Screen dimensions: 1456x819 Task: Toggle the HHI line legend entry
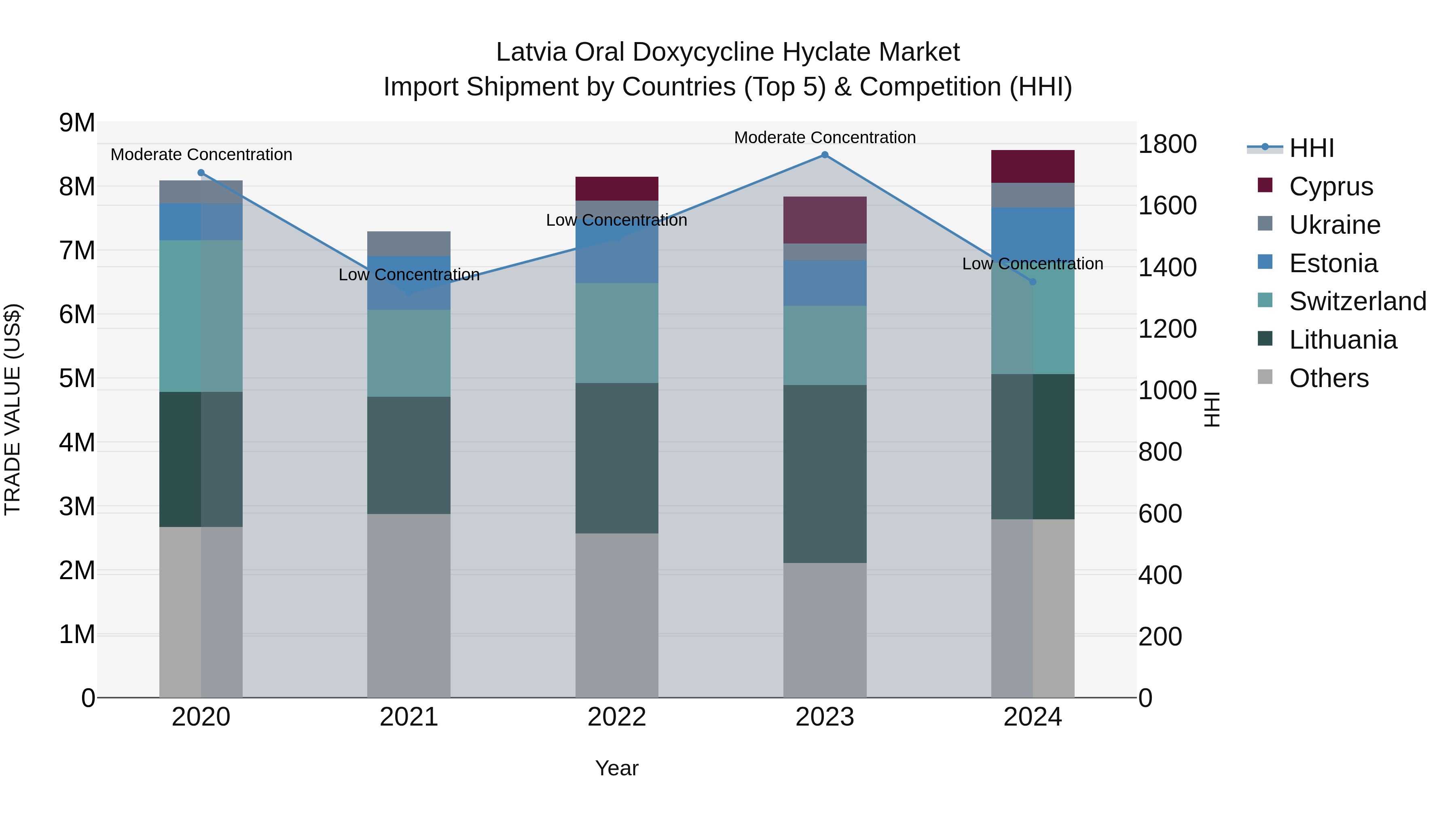(1291, 148)
